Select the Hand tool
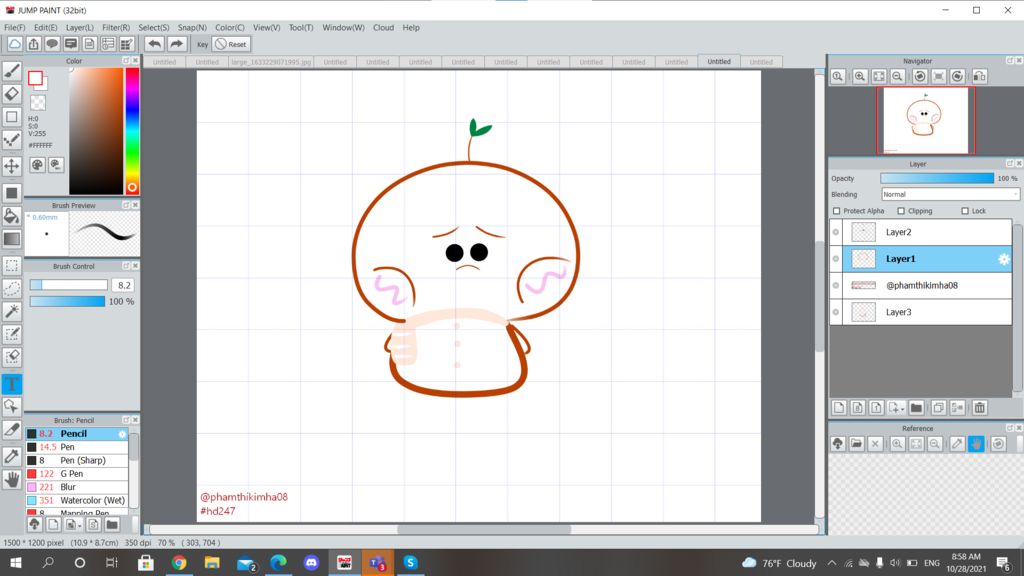Image resolution: width=1024 pixels, height=576 pixels. coord(12,480)
